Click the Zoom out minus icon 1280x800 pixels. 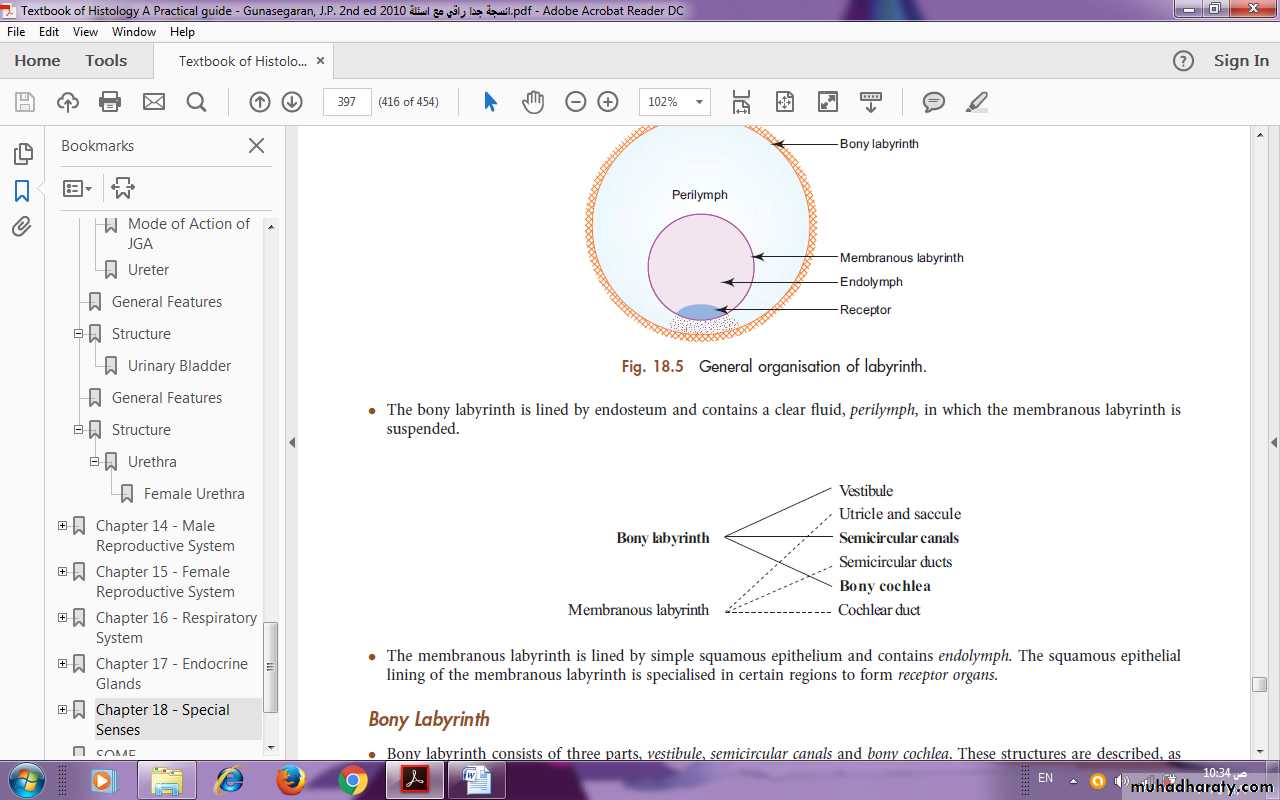pos(575,101)
